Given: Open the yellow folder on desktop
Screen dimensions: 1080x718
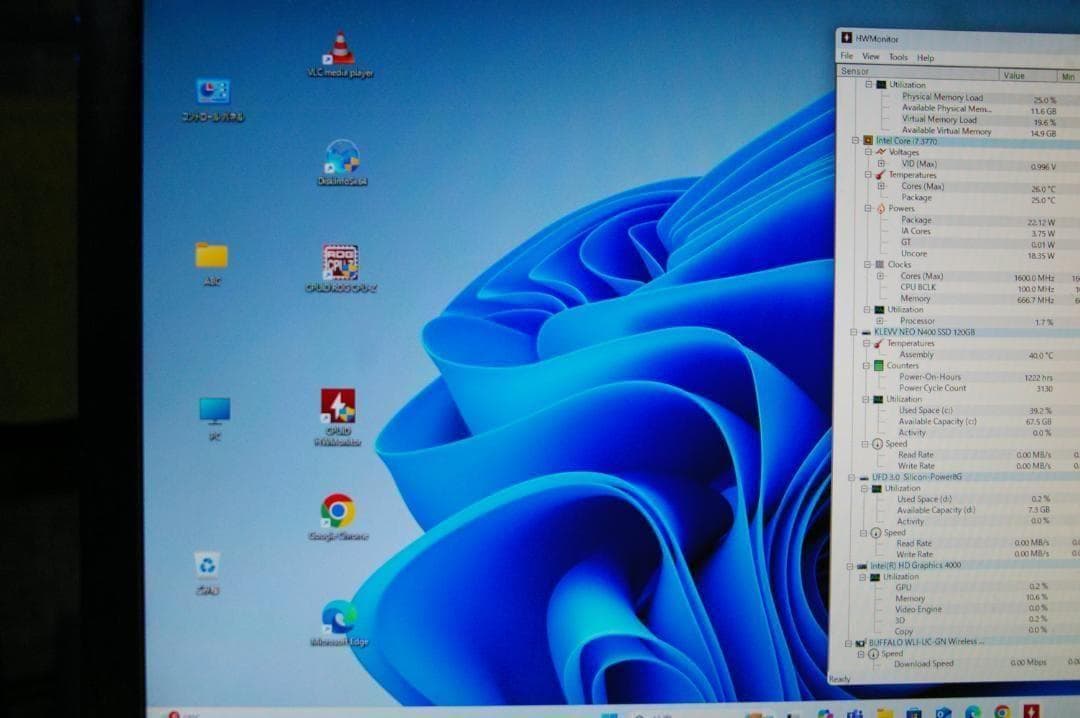Looking at the screenshot, I should tap(211, 257).
